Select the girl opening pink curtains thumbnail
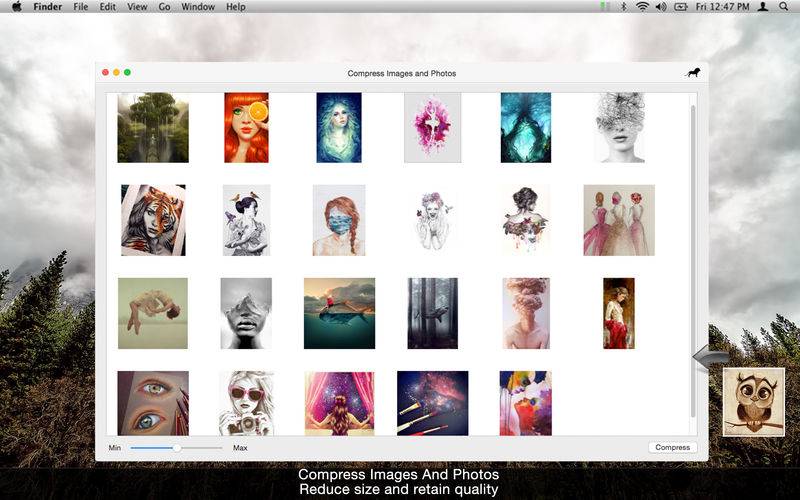The width and height of the screenshot is (800, 500). (339, 403)
